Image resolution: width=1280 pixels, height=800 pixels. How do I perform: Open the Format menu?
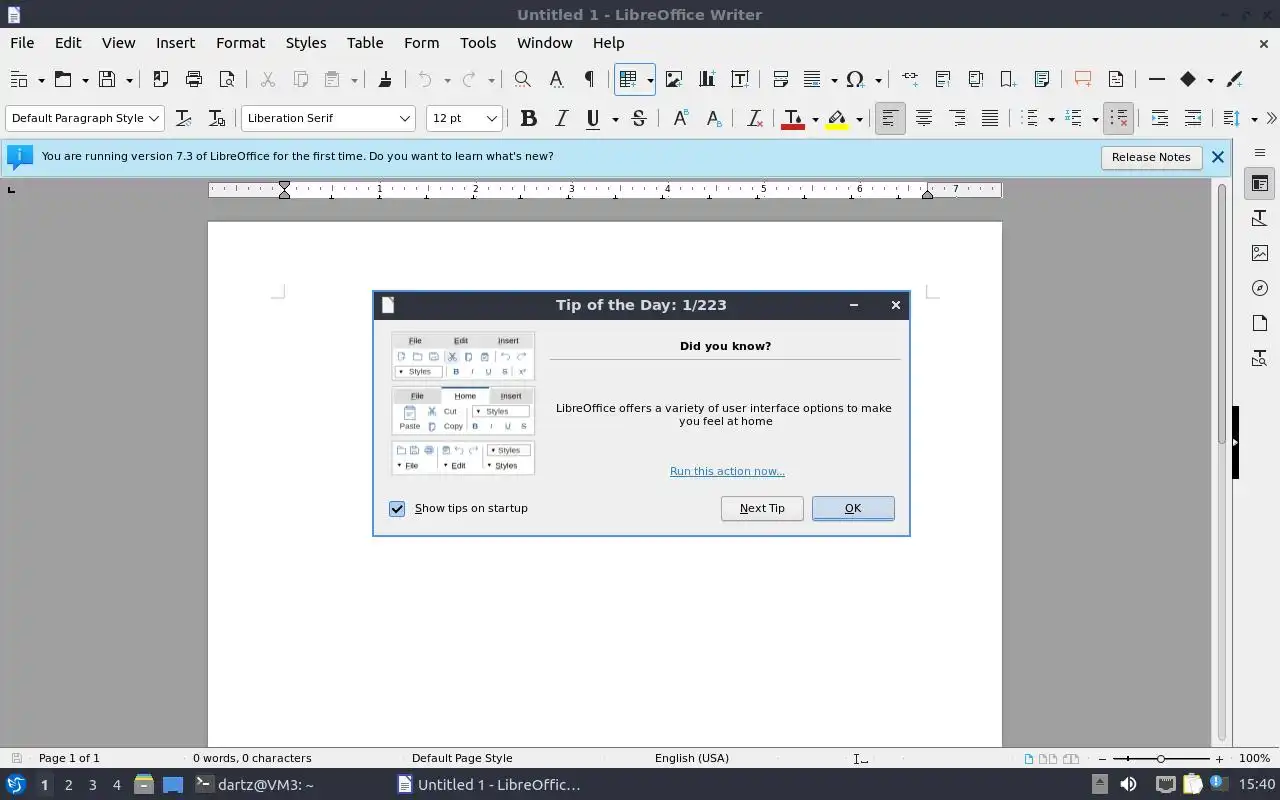coord(240,43)
